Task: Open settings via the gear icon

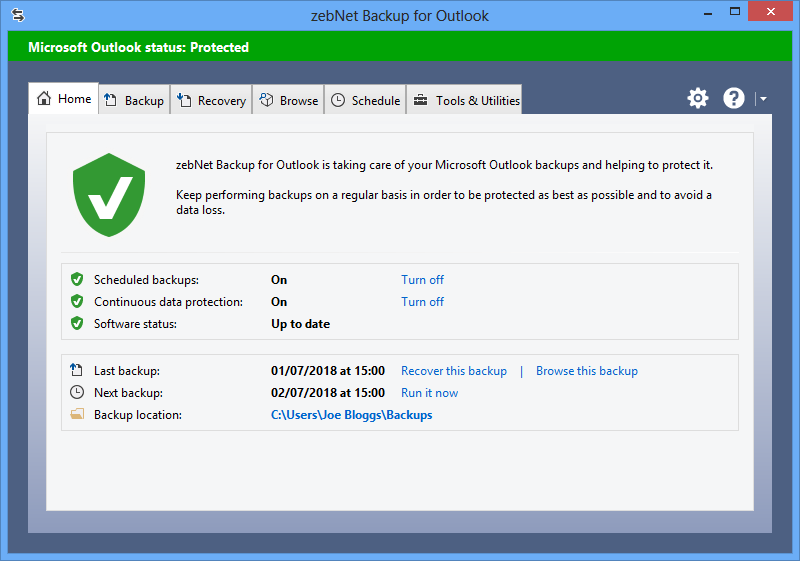Action: click(697, 98)
